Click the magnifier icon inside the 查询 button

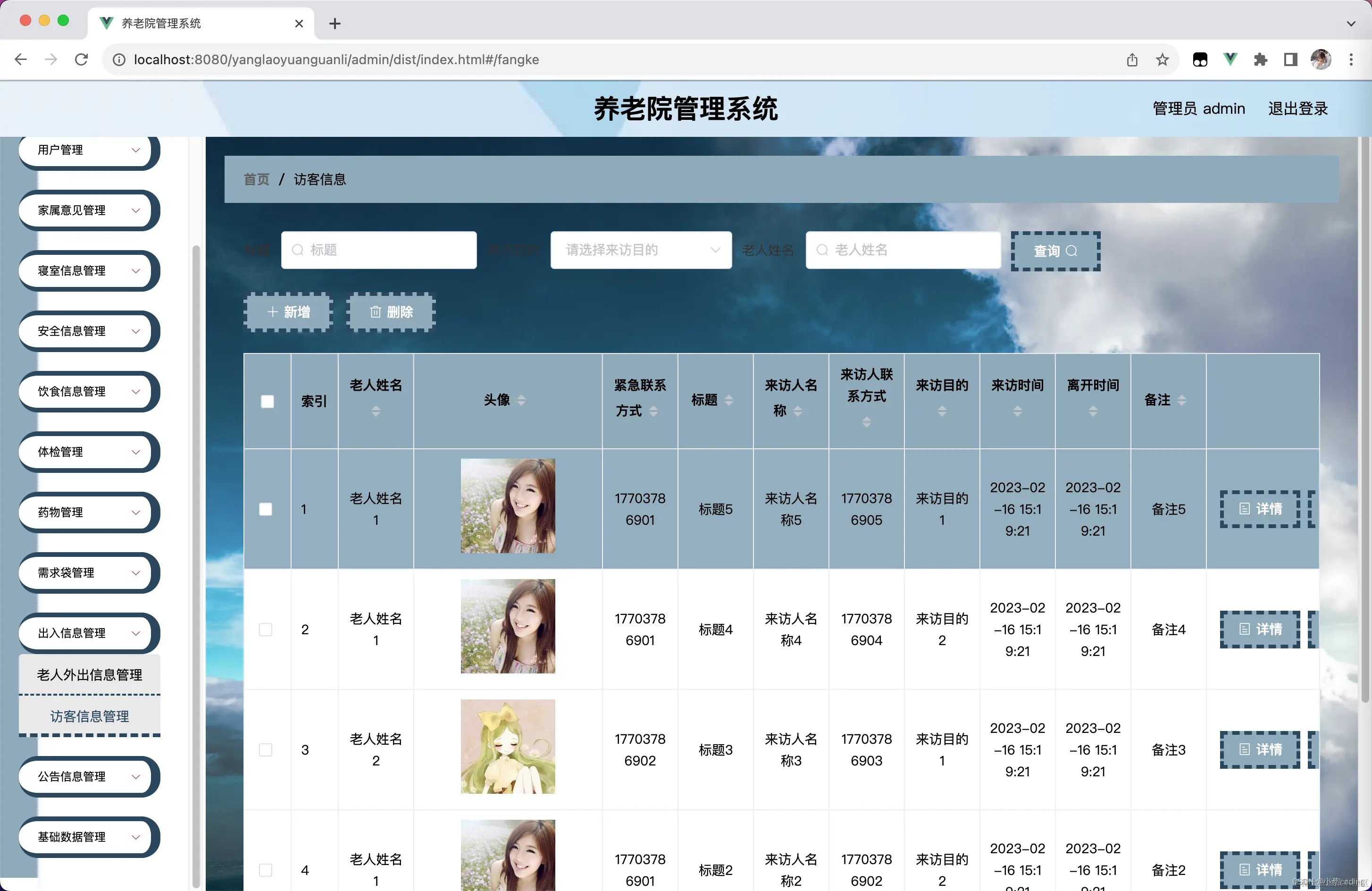coord(1073,251)
